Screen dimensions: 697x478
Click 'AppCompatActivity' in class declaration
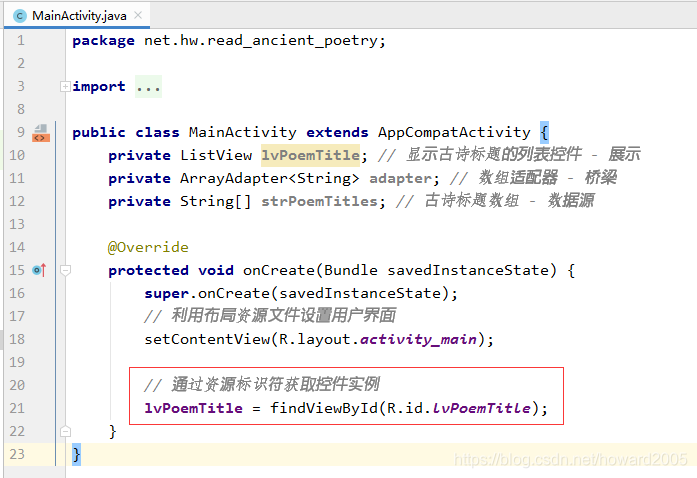(454, 133)
